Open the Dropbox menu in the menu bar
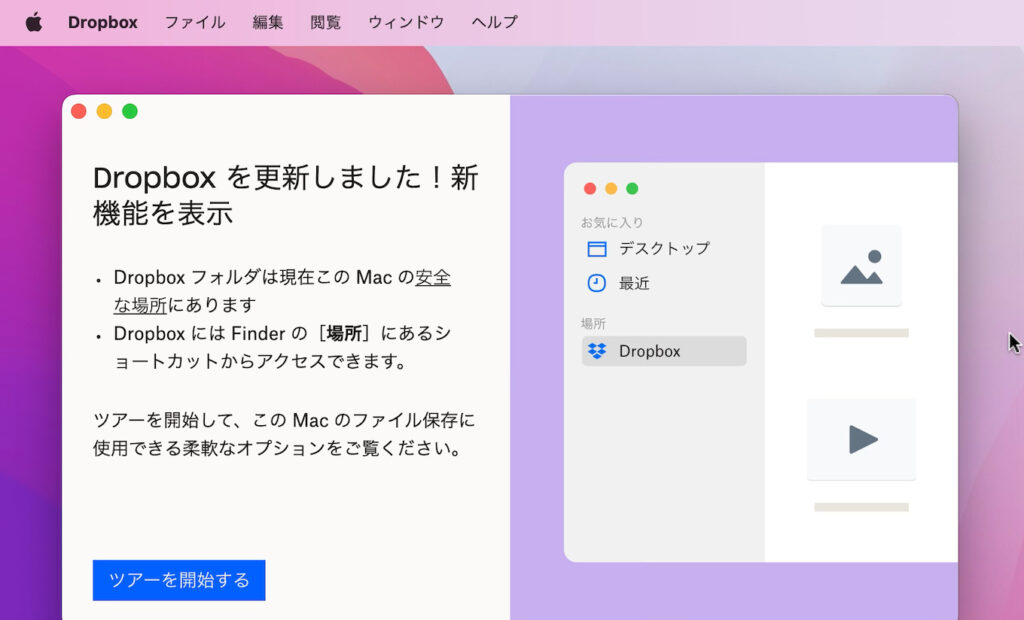The width and height of the screenshot is (1024, 620). coord(102,22)
